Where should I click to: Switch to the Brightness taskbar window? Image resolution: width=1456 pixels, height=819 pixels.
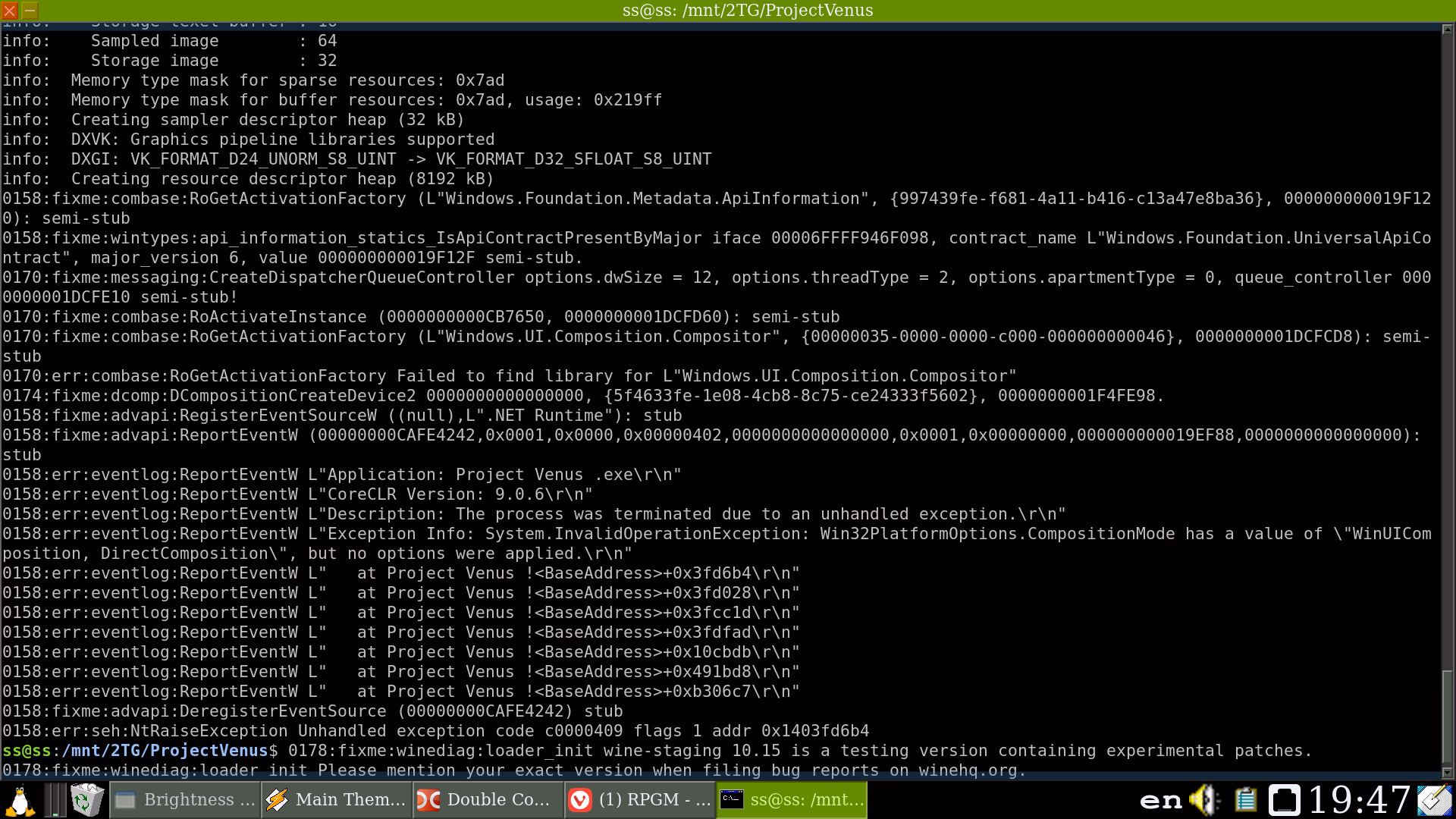pos(186,800)
